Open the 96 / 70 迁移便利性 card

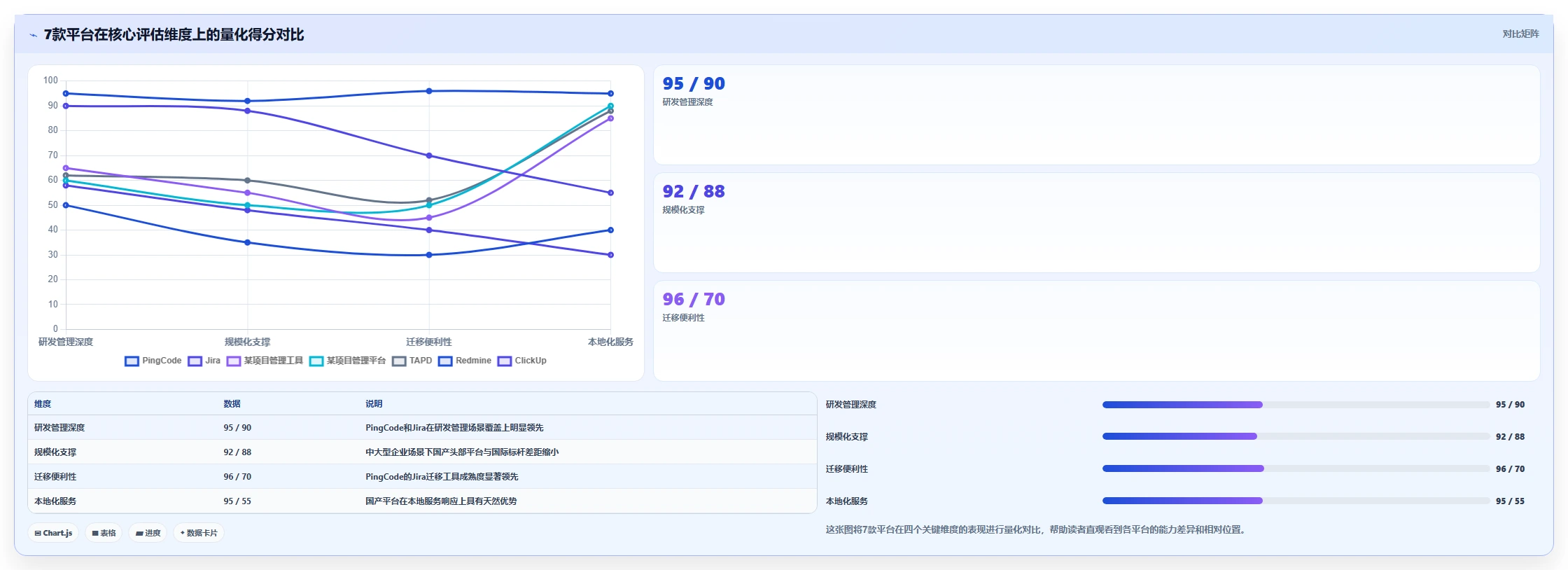1096,331
